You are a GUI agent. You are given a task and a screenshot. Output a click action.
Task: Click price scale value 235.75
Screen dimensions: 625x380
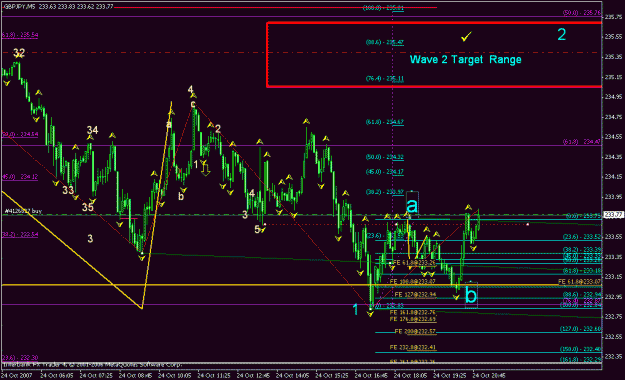point(613,17)
